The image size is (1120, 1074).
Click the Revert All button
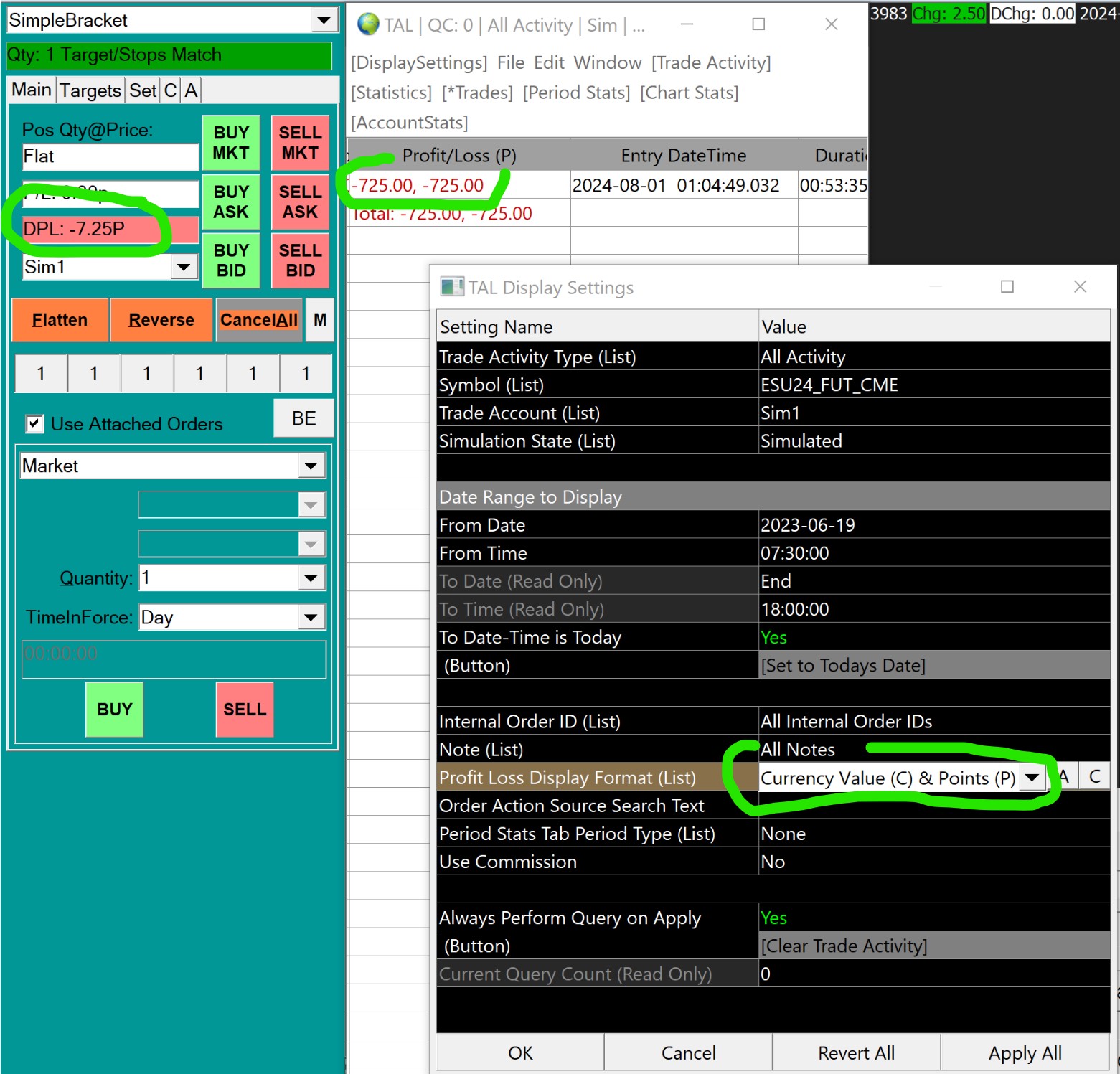pyautogui.click(x=857, y=1053)
